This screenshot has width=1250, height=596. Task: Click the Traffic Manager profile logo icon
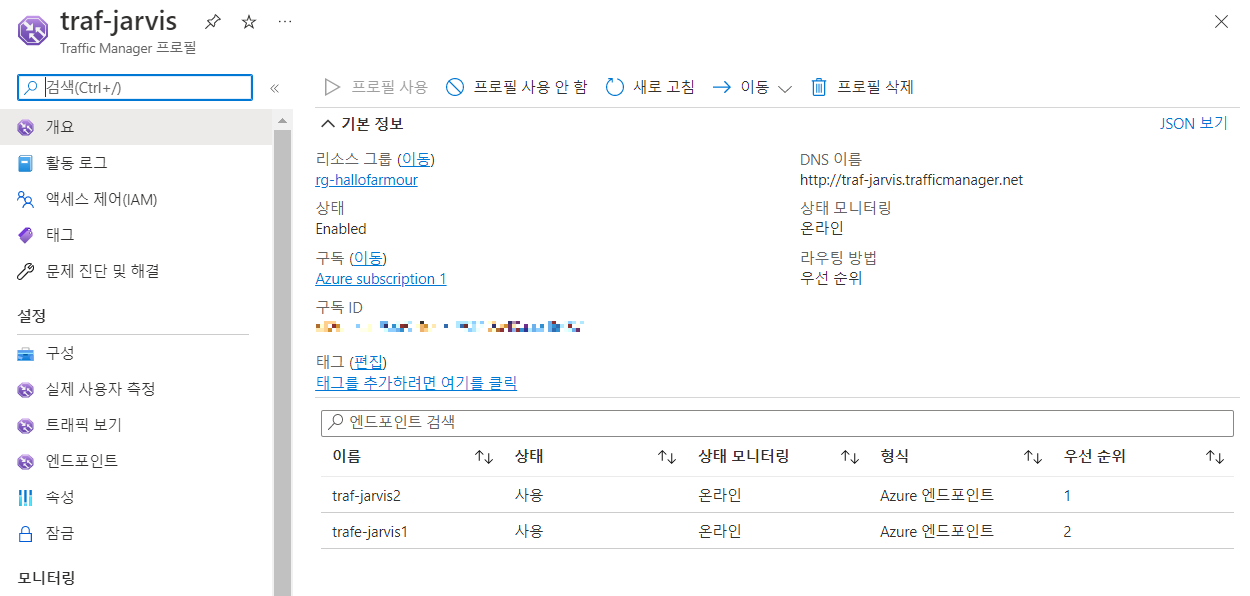[35, 29]
